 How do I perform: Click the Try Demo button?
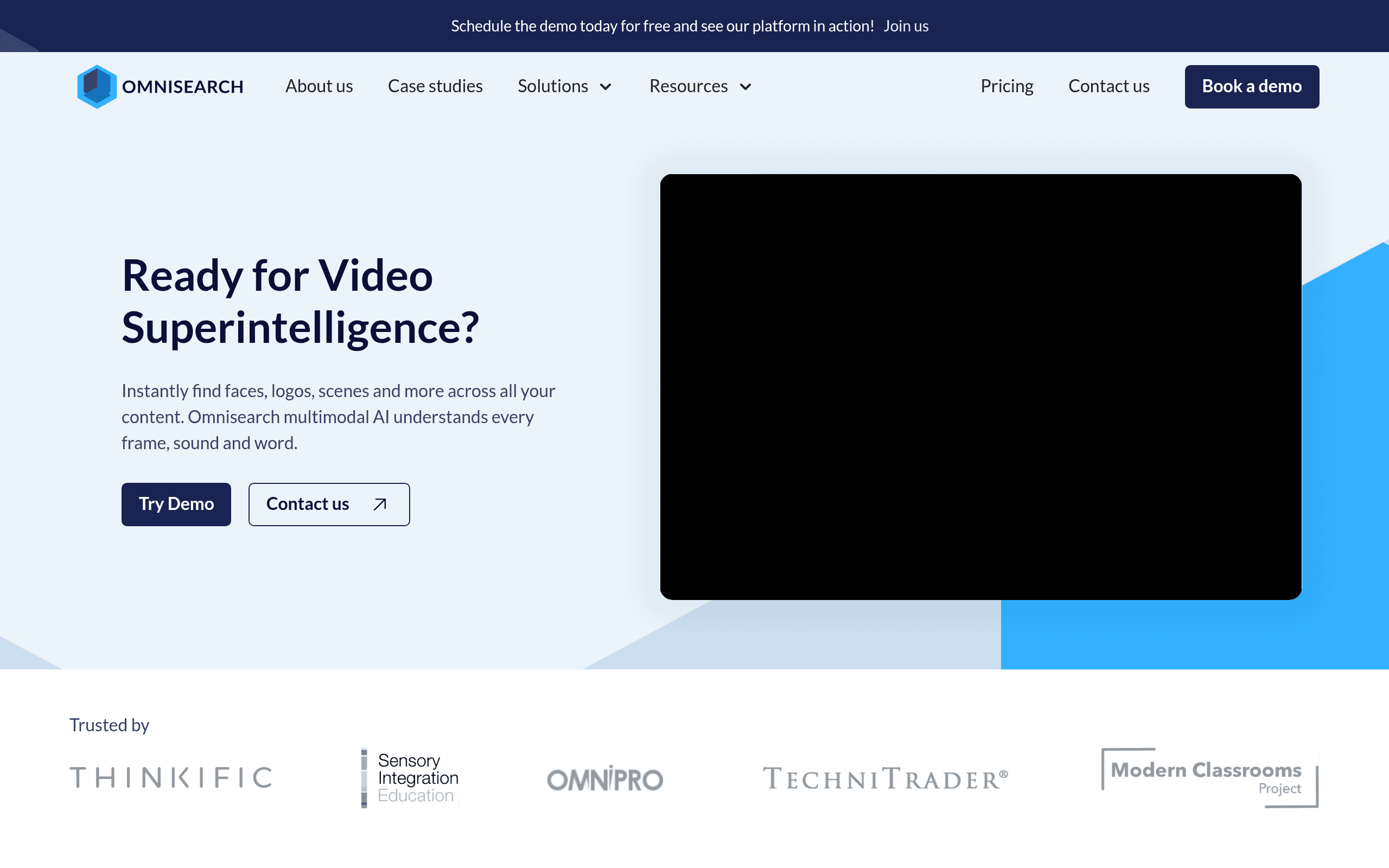click(176, 504)
